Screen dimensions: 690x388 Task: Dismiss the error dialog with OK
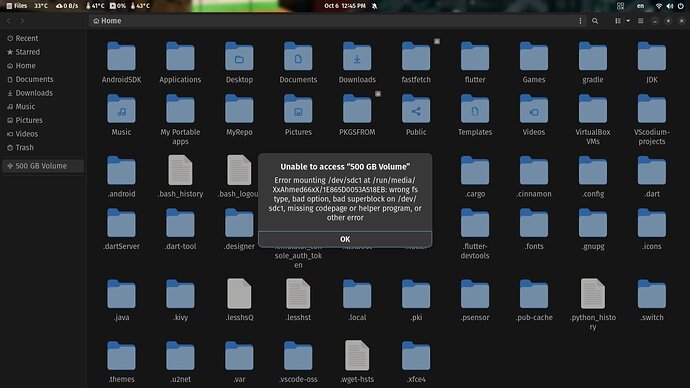pos(345,239)
